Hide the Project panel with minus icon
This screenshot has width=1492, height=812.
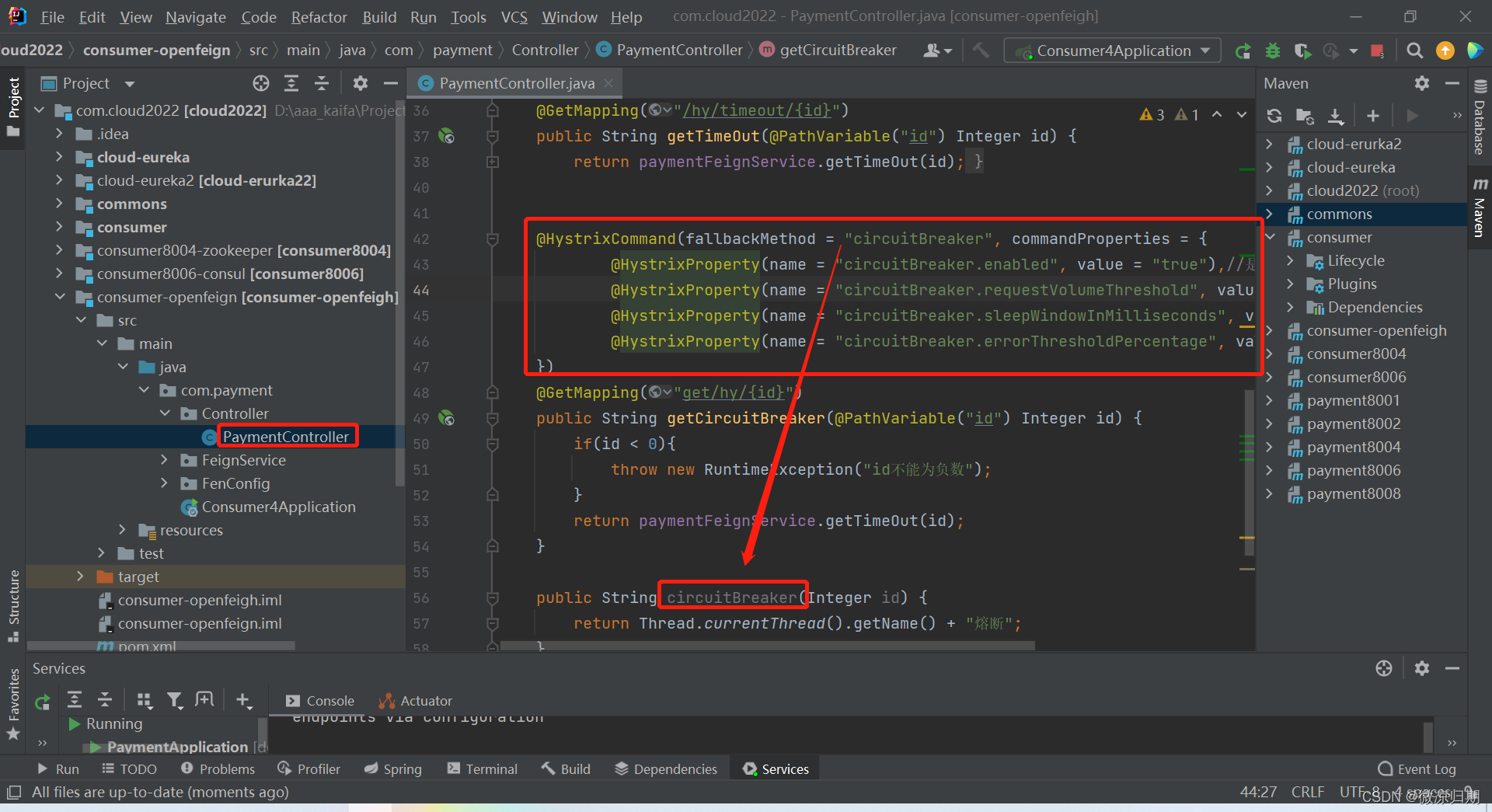390,83
